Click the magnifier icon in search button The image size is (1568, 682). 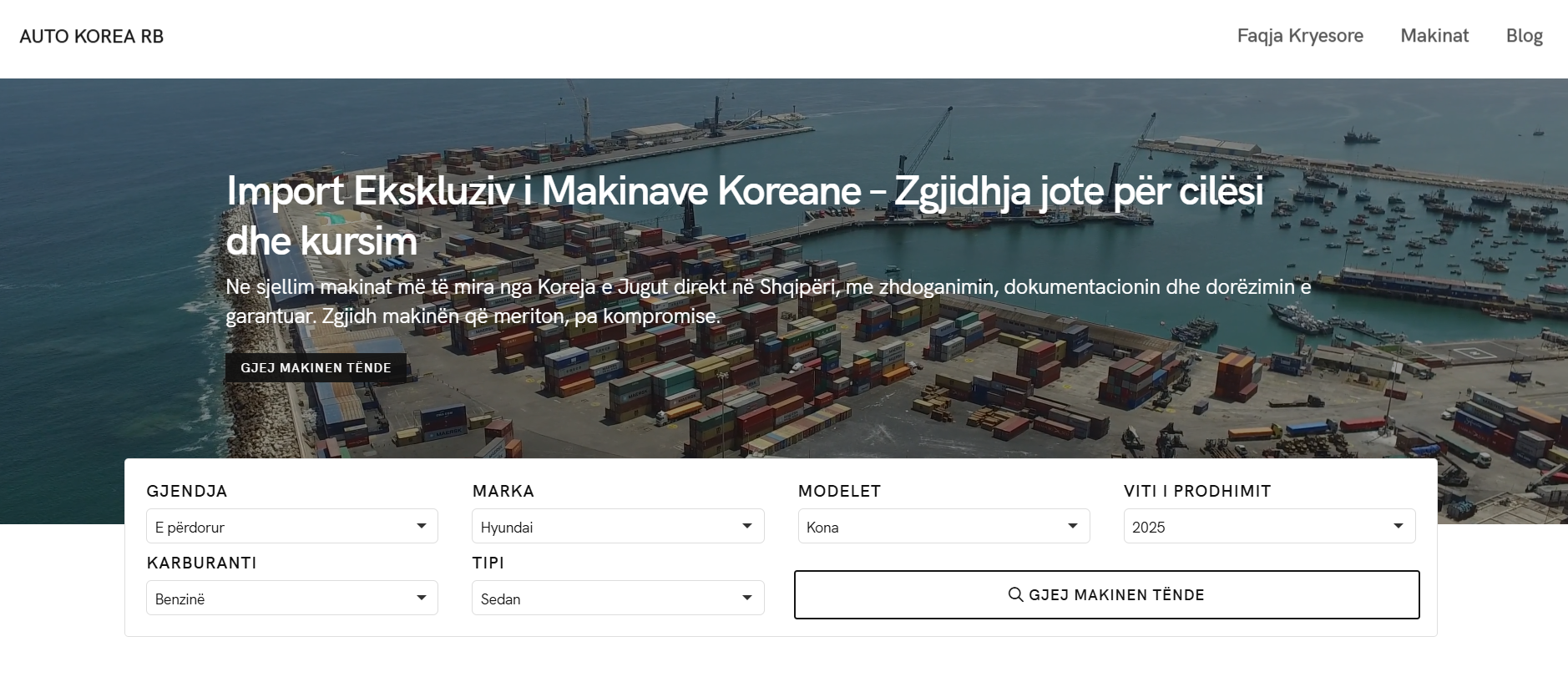click(x=1015, y=594)
